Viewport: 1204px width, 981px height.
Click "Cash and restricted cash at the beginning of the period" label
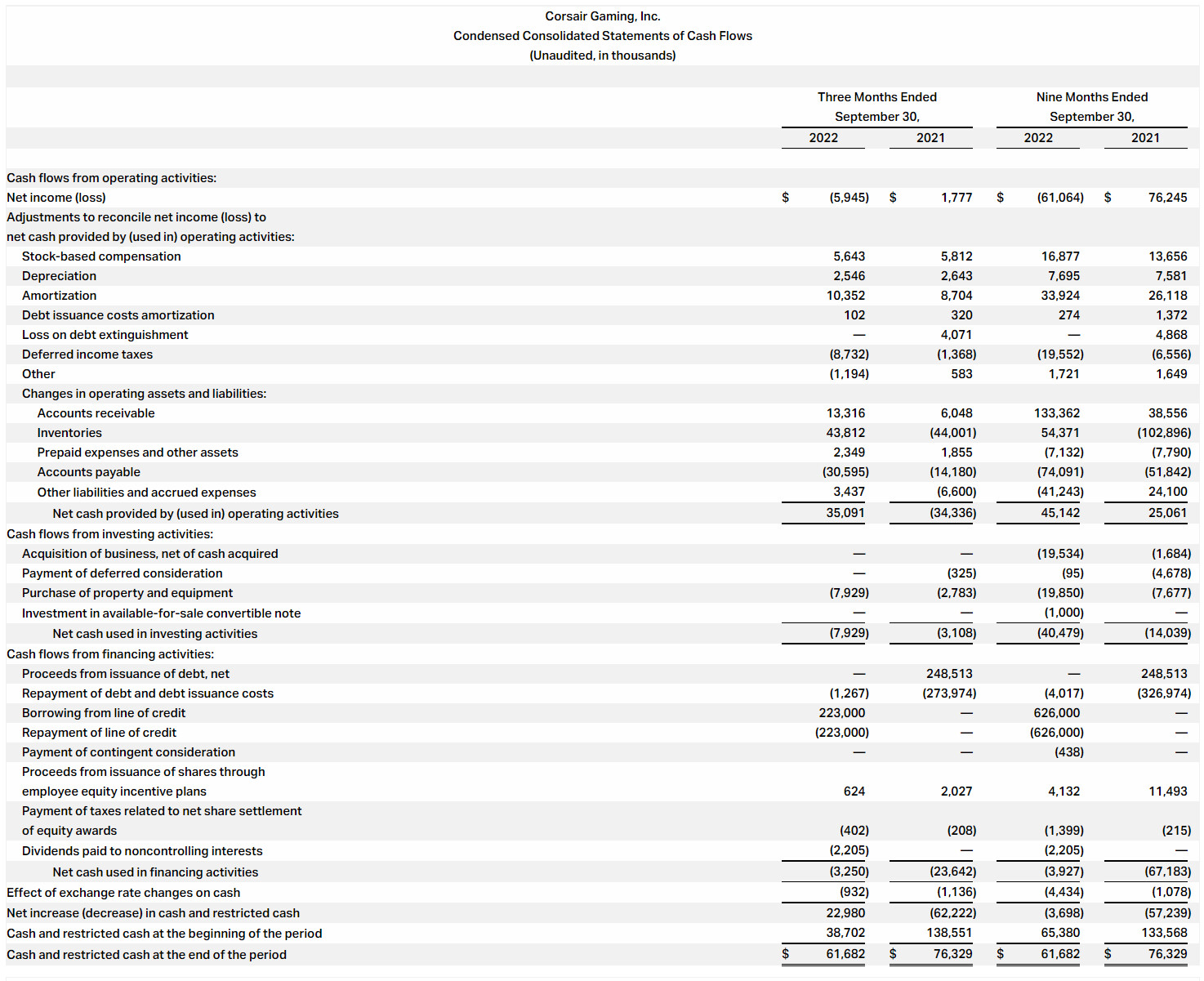[x=164, y=934]
